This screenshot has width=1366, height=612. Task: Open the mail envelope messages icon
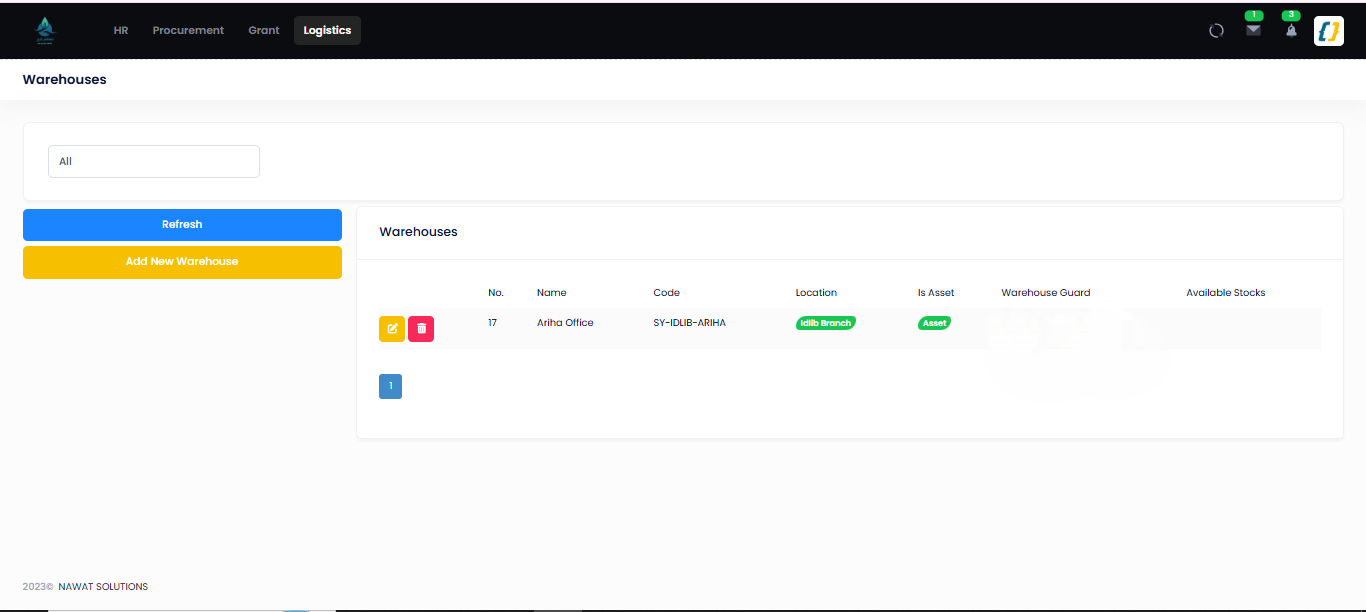[x=1253, y=30]
